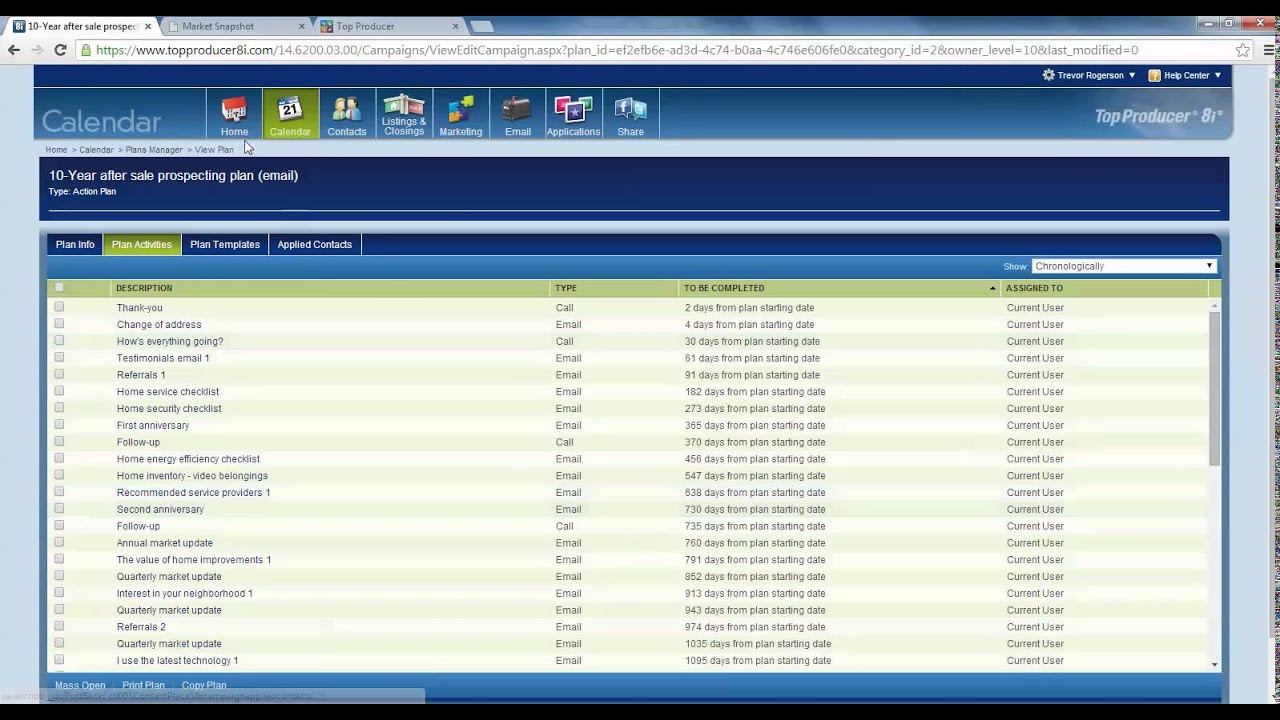Sort by the Description column header
The width and height of the screenshot is (1280, 720).
144,288
